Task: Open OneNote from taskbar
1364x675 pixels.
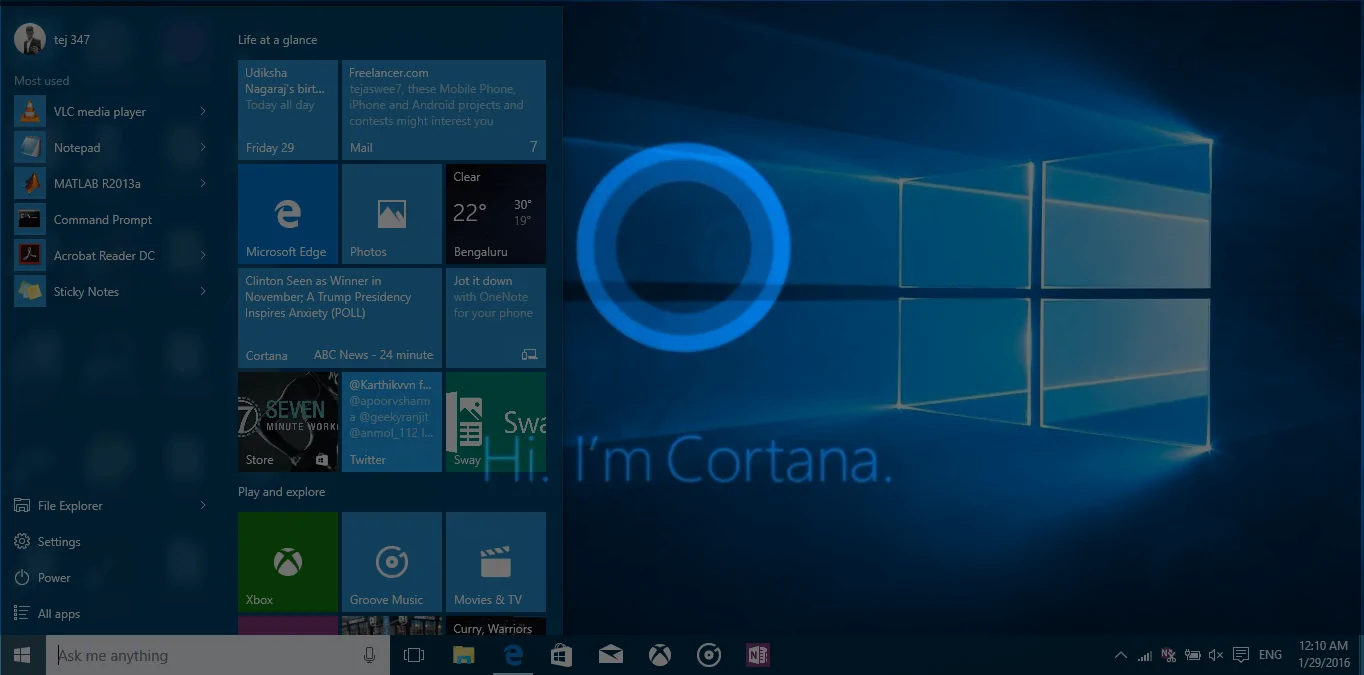Action: pyautogui.click(x=758, y=656)
